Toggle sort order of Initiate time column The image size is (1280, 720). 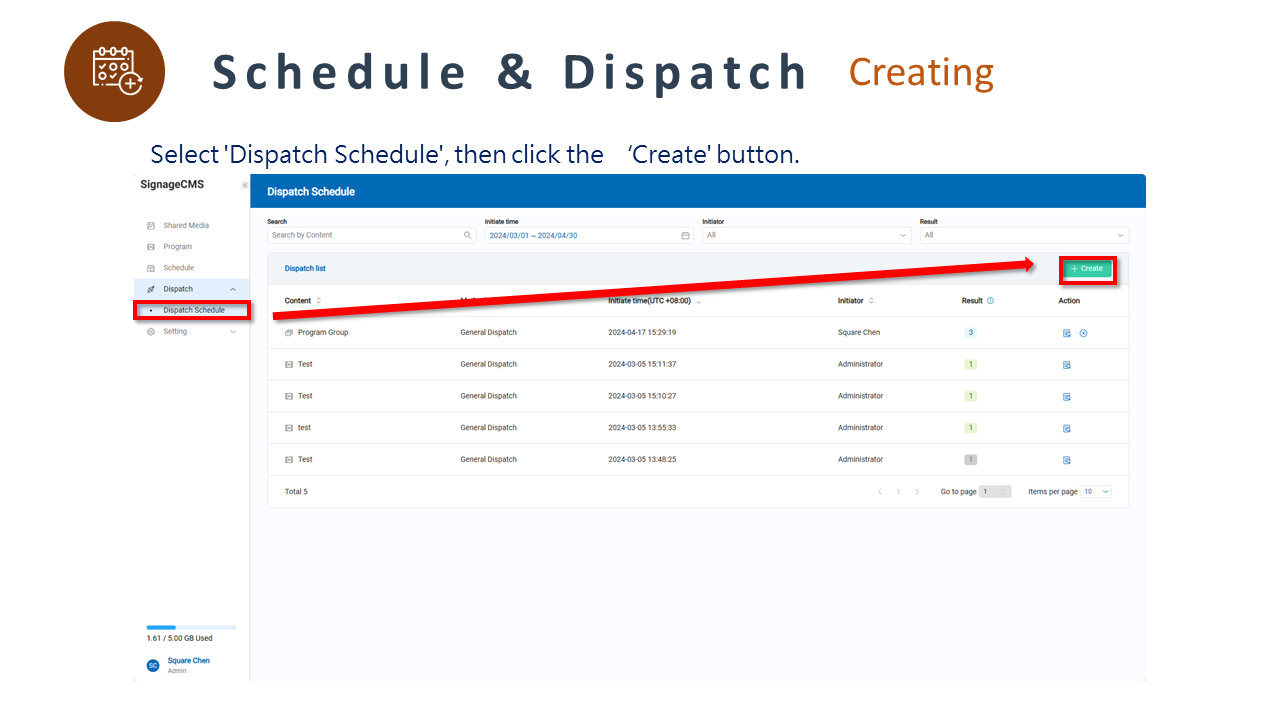[x=699, y=301]
